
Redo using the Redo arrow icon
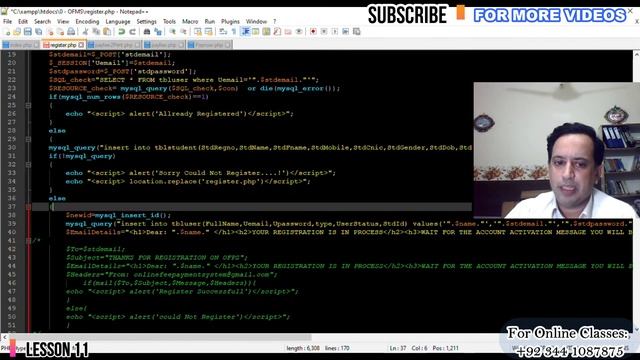133,31
